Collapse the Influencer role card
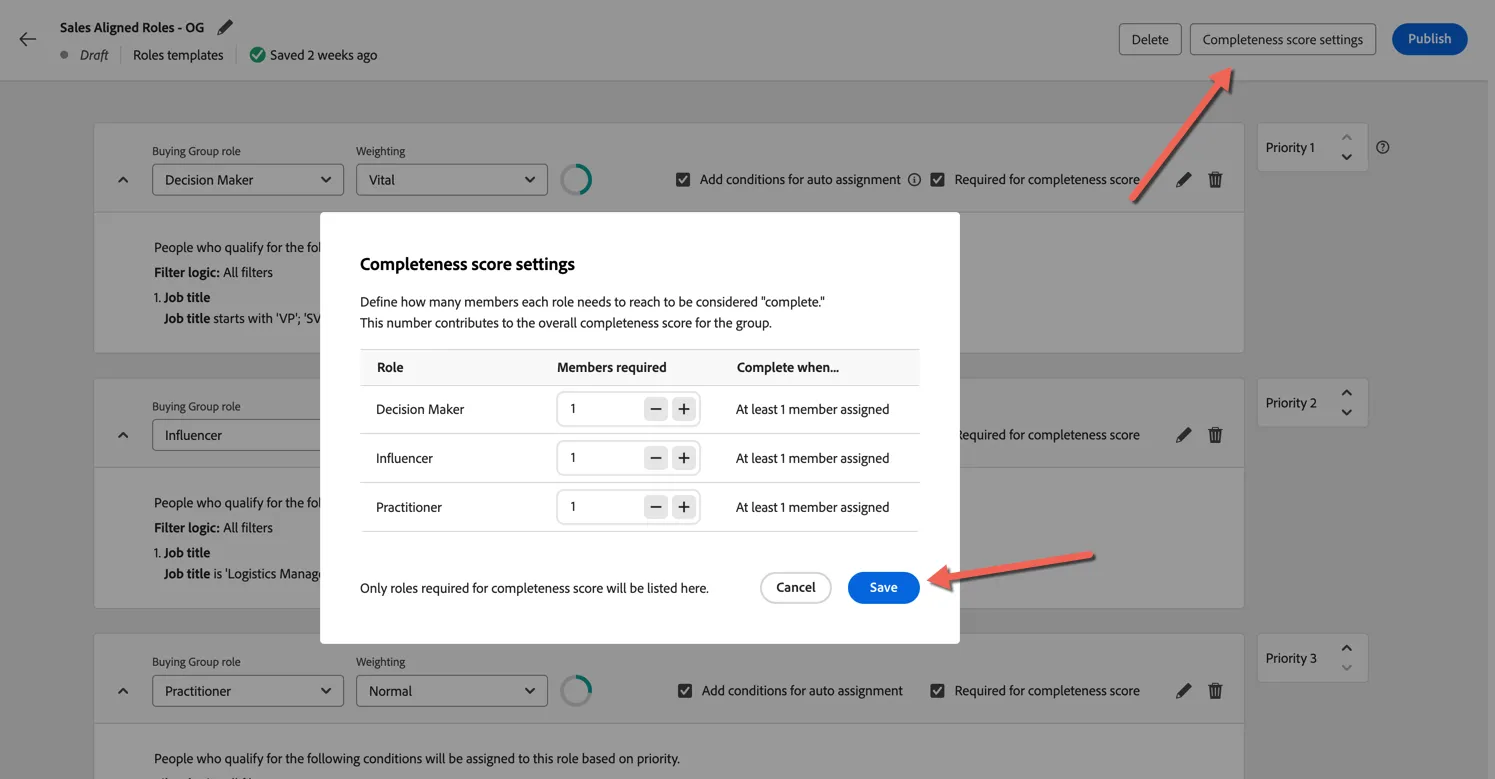The height and width of the screenshot is (779, 1495). tap(123, 435)
